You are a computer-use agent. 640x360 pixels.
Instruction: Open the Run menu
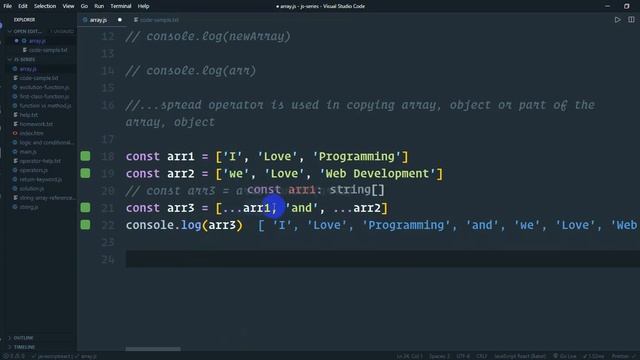pyautogui.click(x=99, y=6)
